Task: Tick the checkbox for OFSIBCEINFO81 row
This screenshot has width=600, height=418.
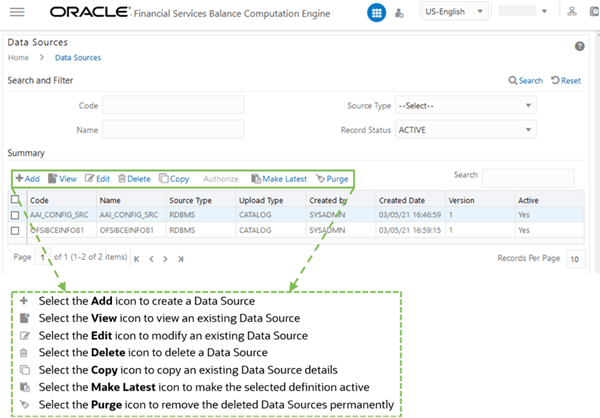Action: pos(15,230)
